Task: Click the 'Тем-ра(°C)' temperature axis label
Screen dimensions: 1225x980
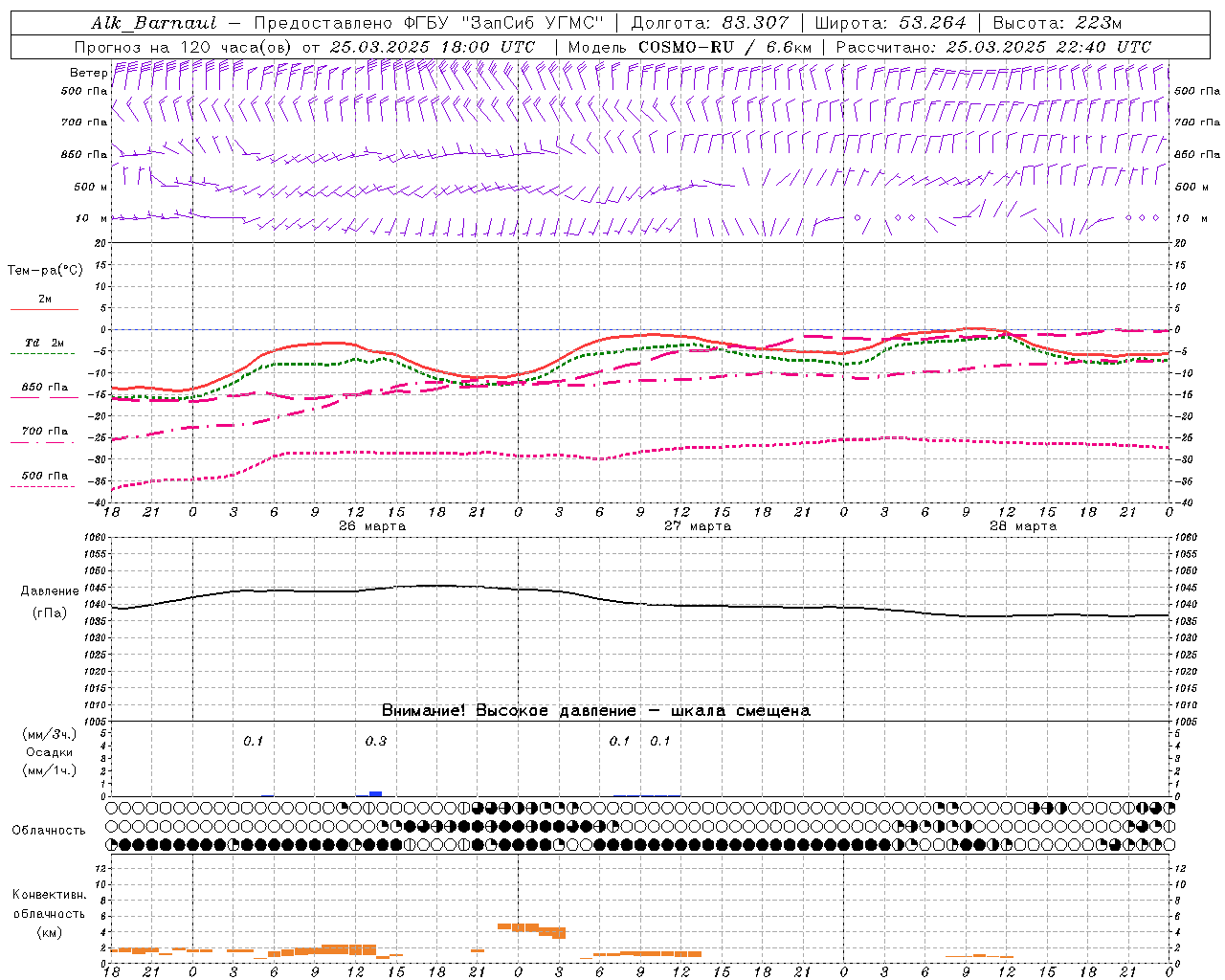Action: click(45, 271)
